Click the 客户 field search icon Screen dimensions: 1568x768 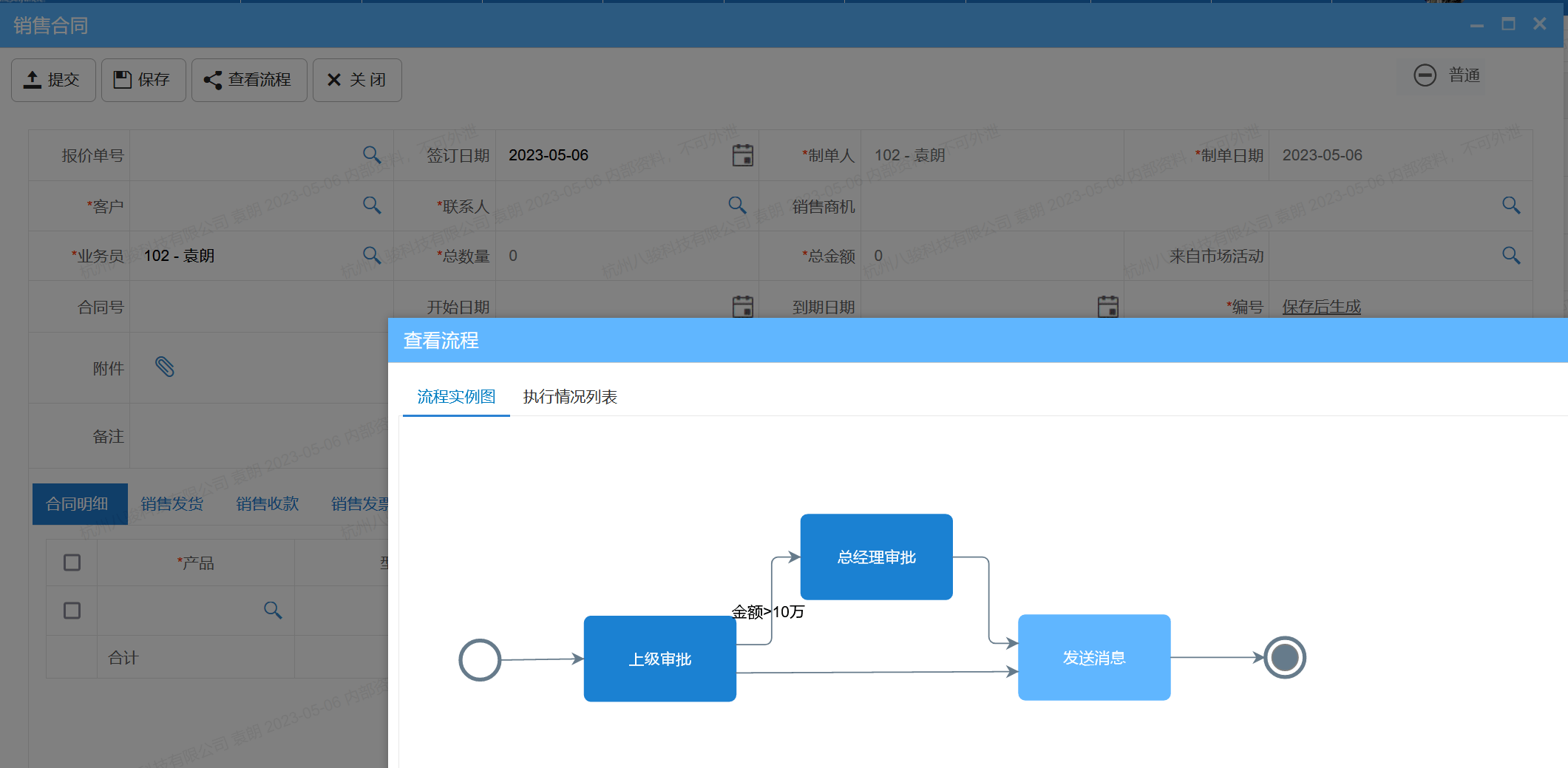[x=372, y=205]
